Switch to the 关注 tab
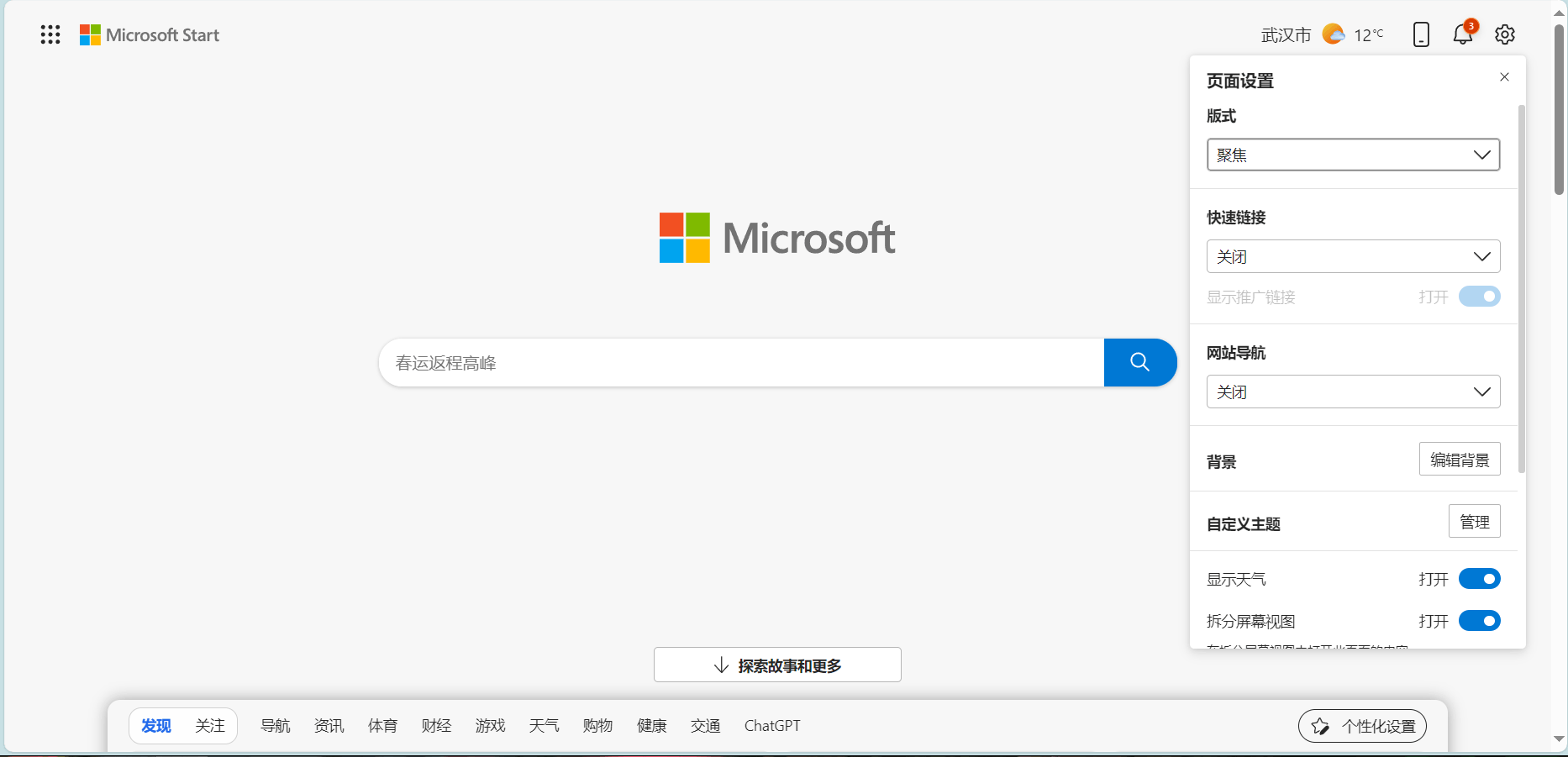The height and width of the screenshot is (757, 1568). (210, 726)
